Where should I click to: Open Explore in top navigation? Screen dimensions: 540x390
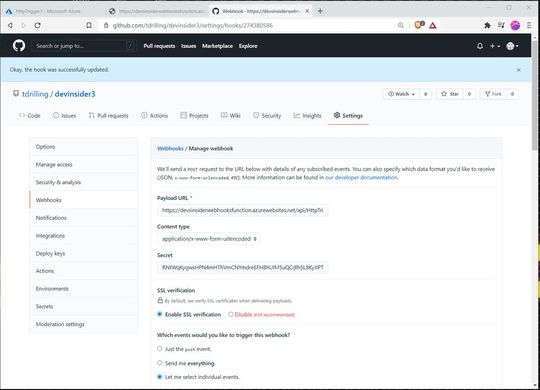pyautogui.click(x=248, y=46)
